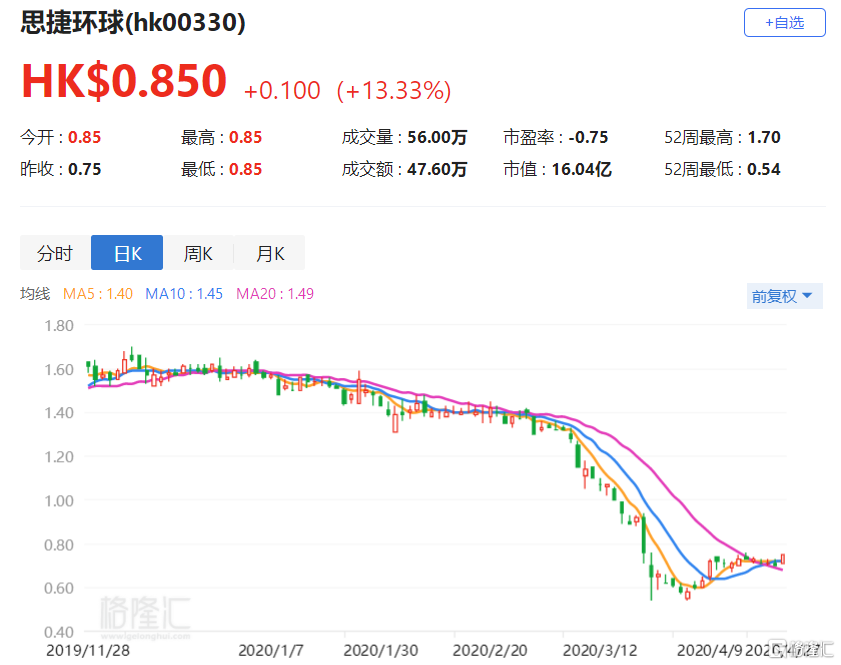The height and width of the screenshot is (665, 841).
Task: Click the 最高 daily high value
Action: coord(246,137)
